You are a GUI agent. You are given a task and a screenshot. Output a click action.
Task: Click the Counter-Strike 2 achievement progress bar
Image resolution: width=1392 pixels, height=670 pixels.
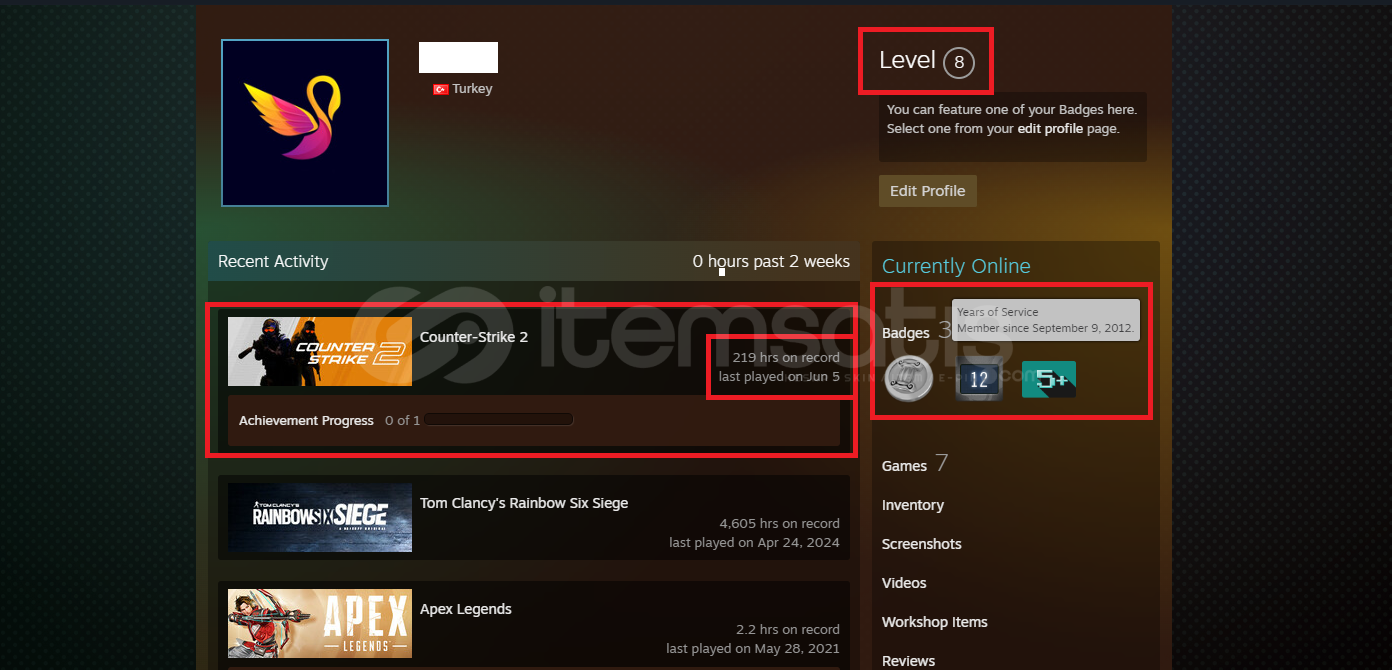(x=499, y=420)
